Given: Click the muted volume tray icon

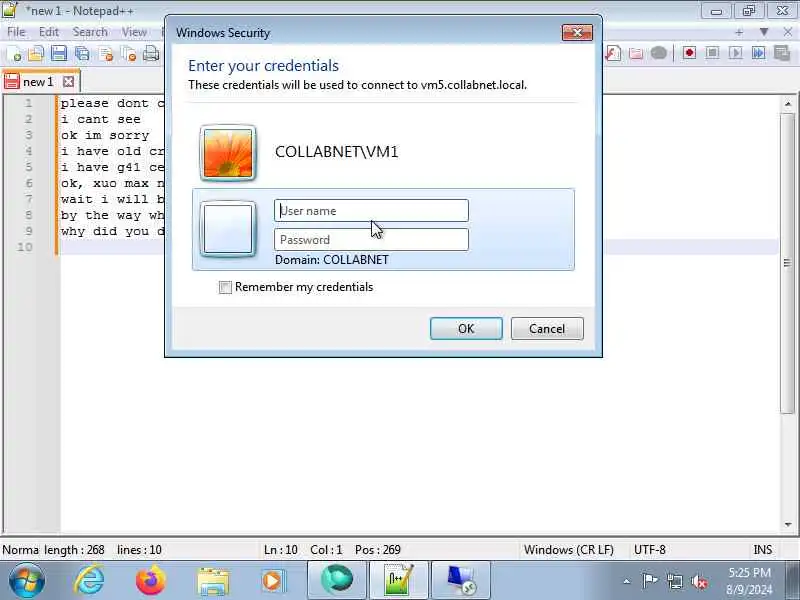Looking at the screenshot, I should 699,581.
